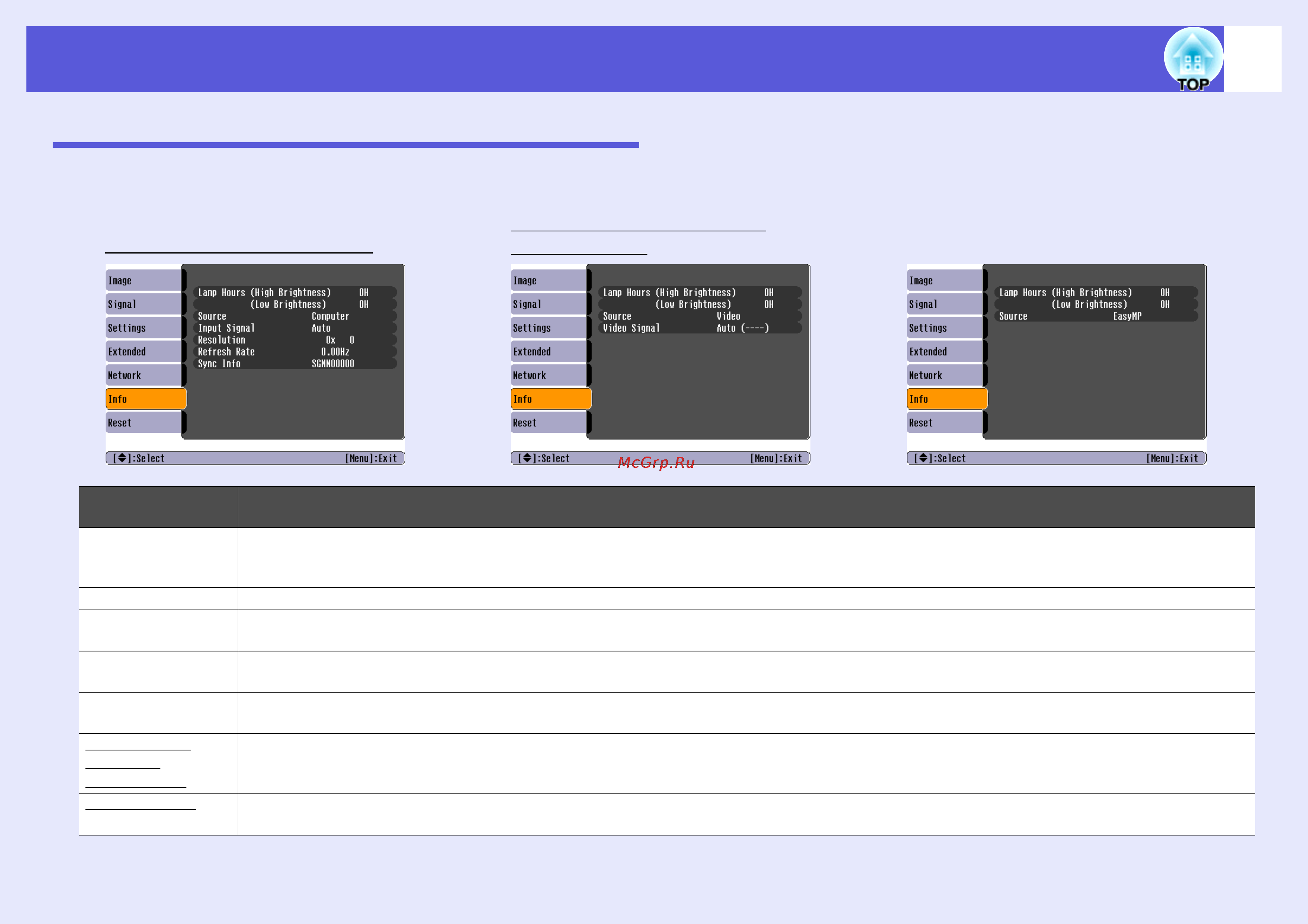Screen dimensions: 1308x924
Task: Click the Select arrows hint under EasyMP-source menu
Action: point(939,459)
